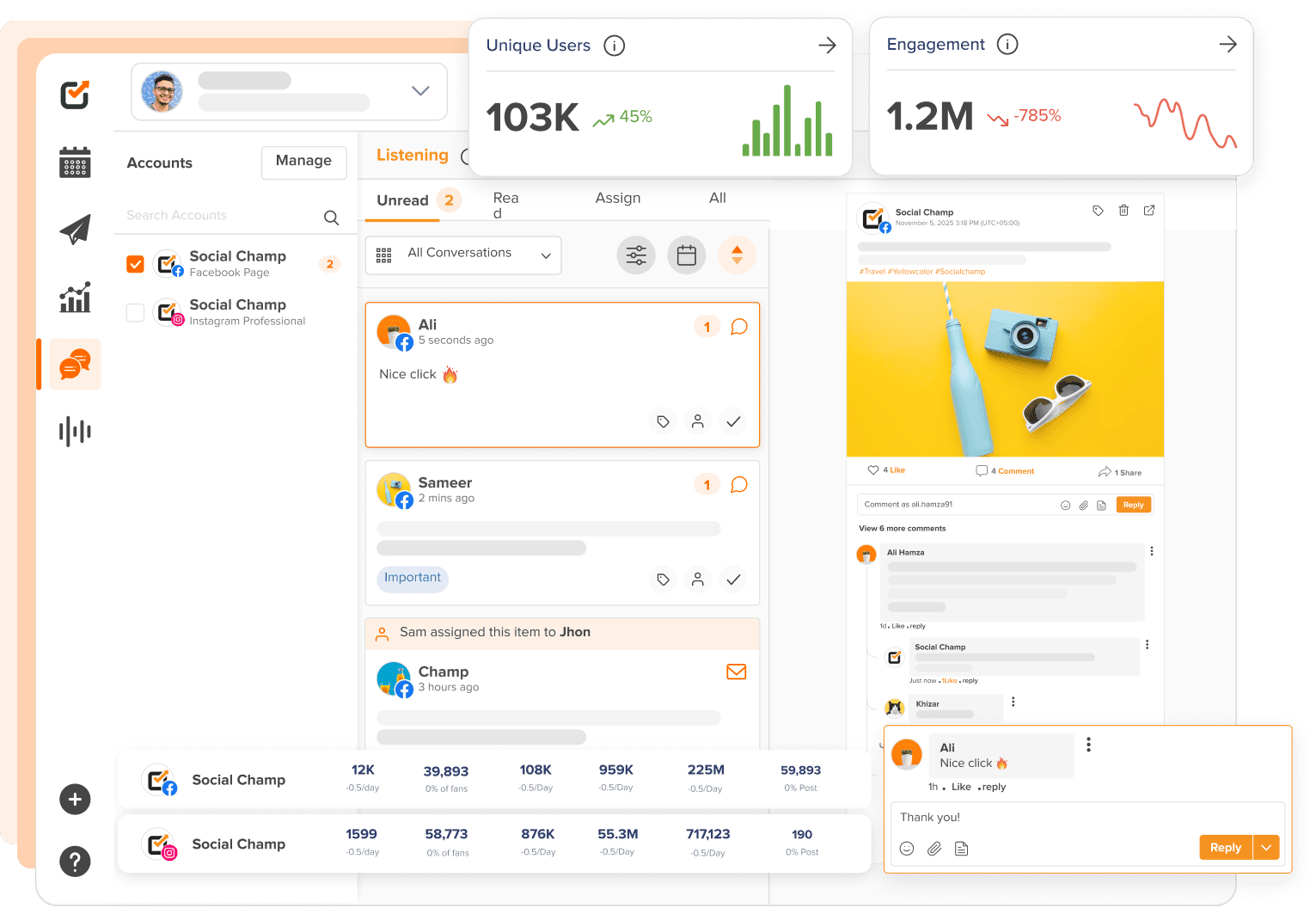
Task: Open the calendar scheduler icon in sidebar
Action: [x=75, y=163]
